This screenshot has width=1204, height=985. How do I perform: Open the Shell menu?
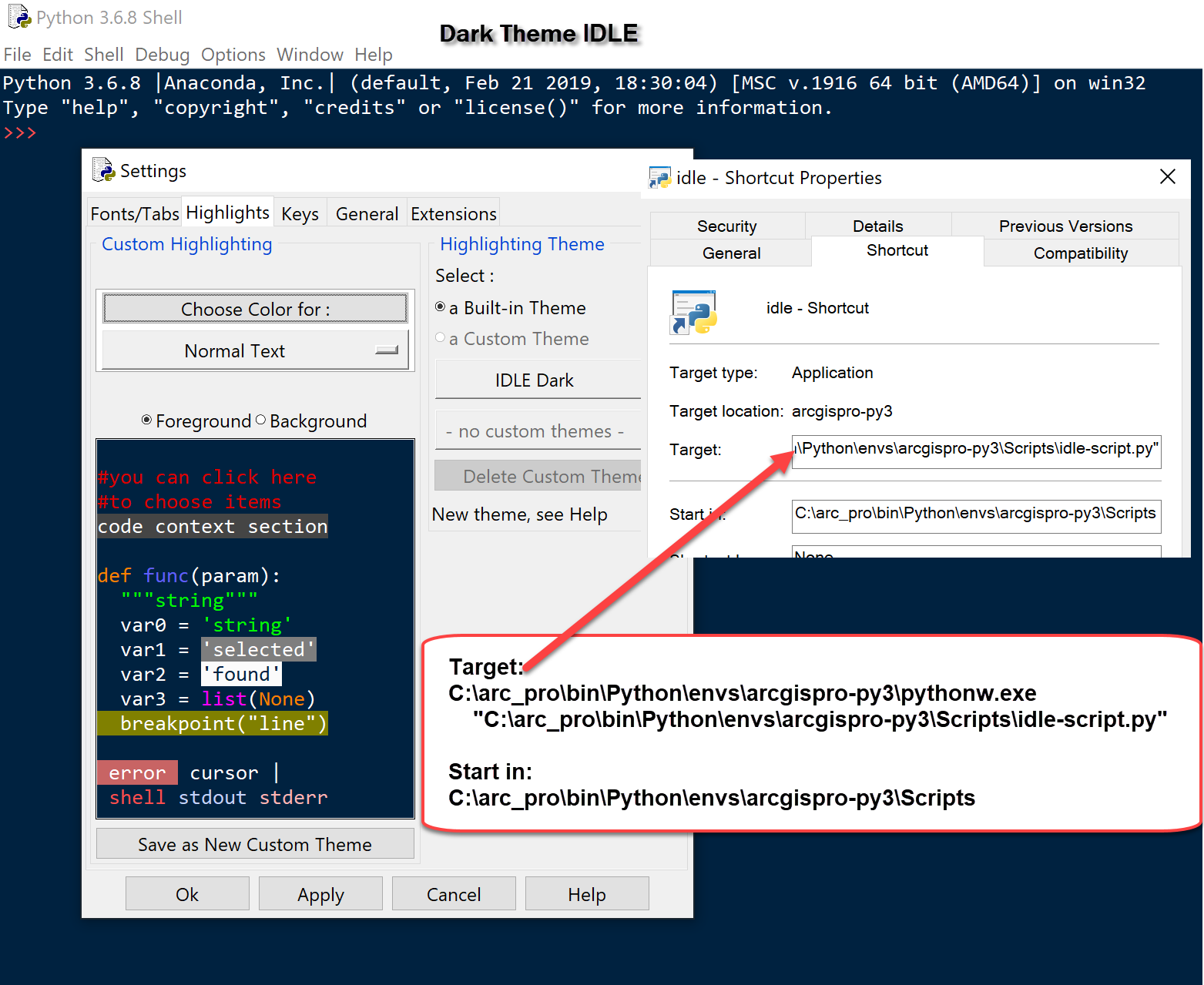104,55
